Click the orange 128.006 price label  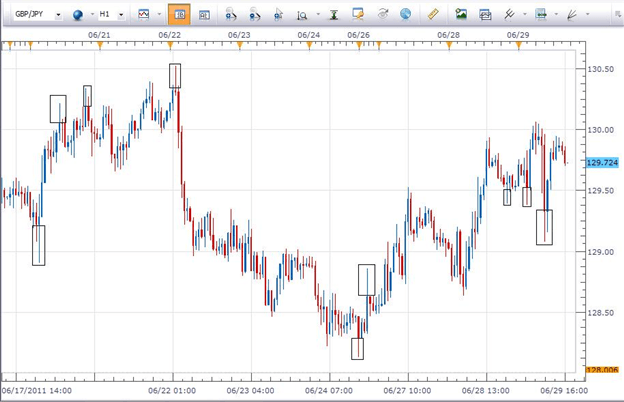[602, 370]
